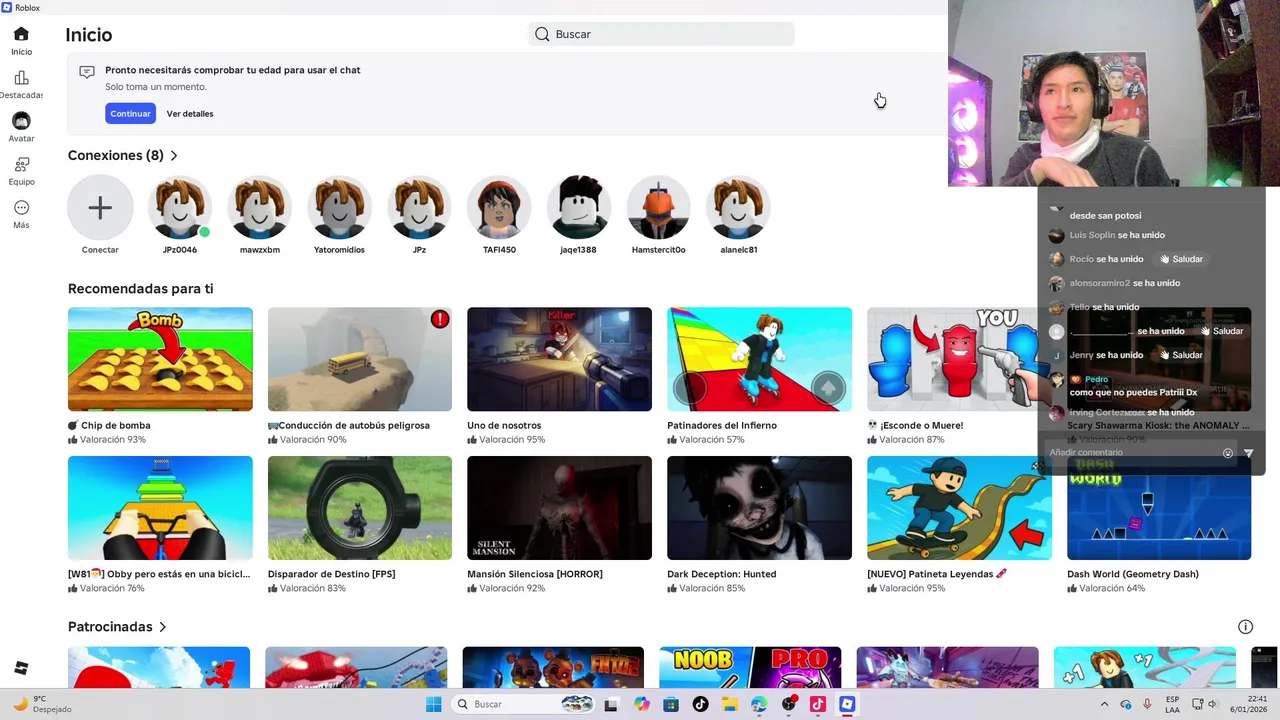Click the Roblox icon in taskbar

(x=847, y=704)
